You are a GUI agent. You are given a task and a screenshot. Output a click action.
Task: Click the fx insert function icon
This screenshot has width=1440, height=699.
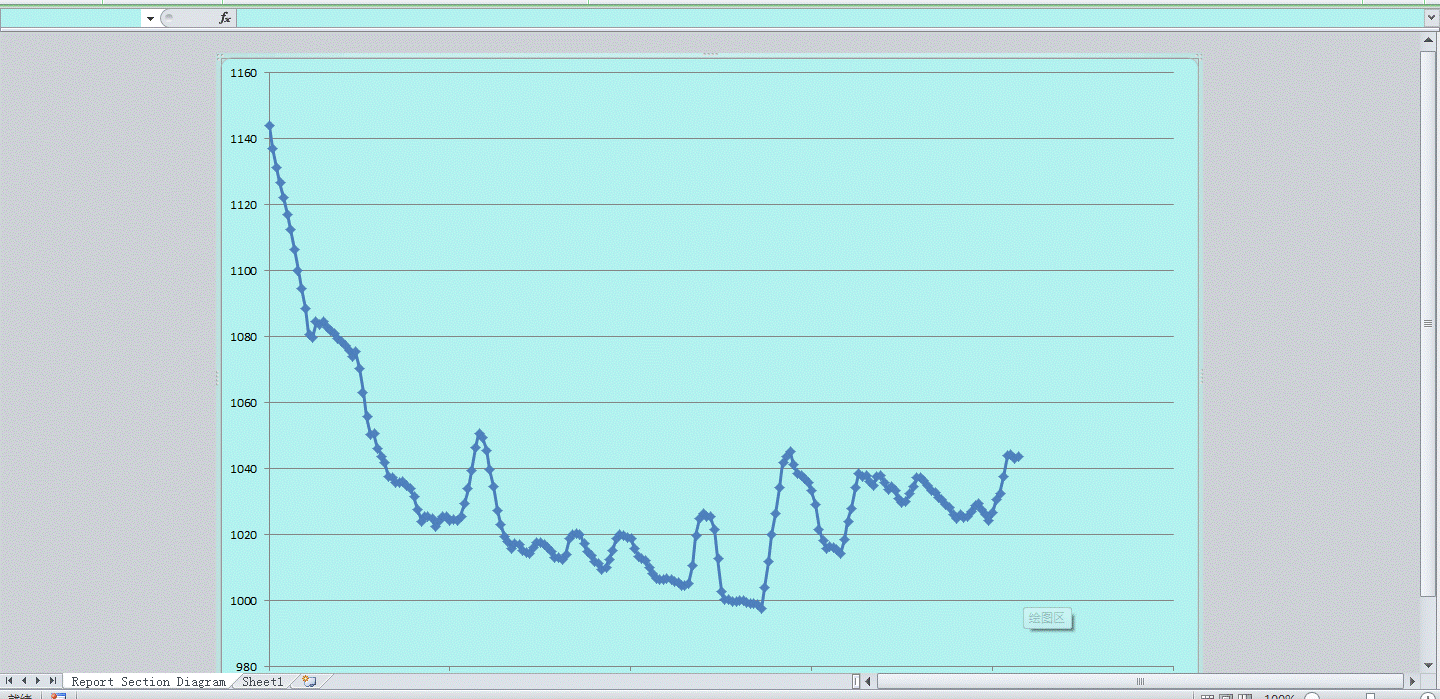(225, 18)
